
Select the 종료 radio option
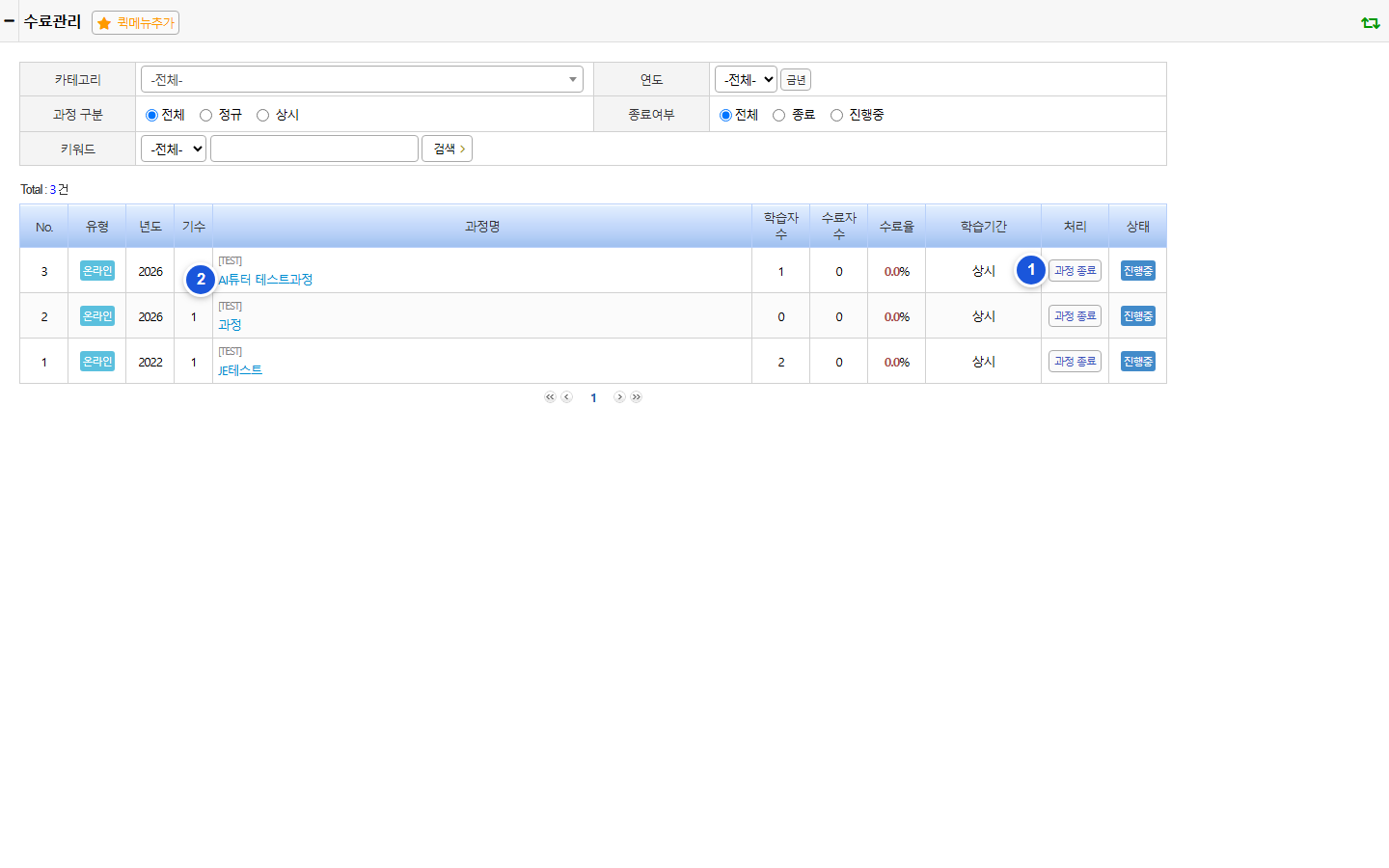[x=778, y=115]
